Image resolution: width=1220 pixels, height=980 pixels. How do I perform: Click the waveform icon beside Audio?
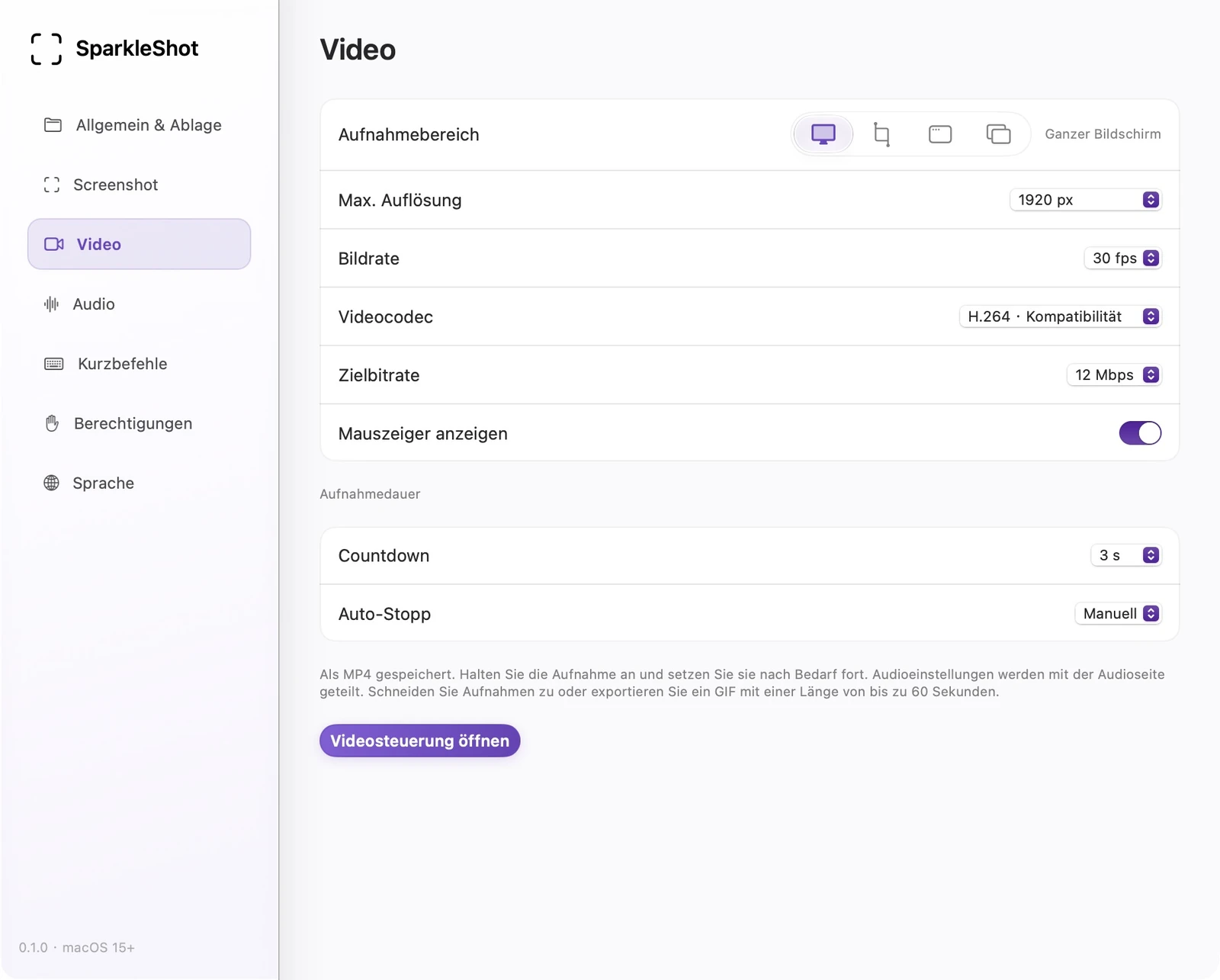tap(51, 304)
